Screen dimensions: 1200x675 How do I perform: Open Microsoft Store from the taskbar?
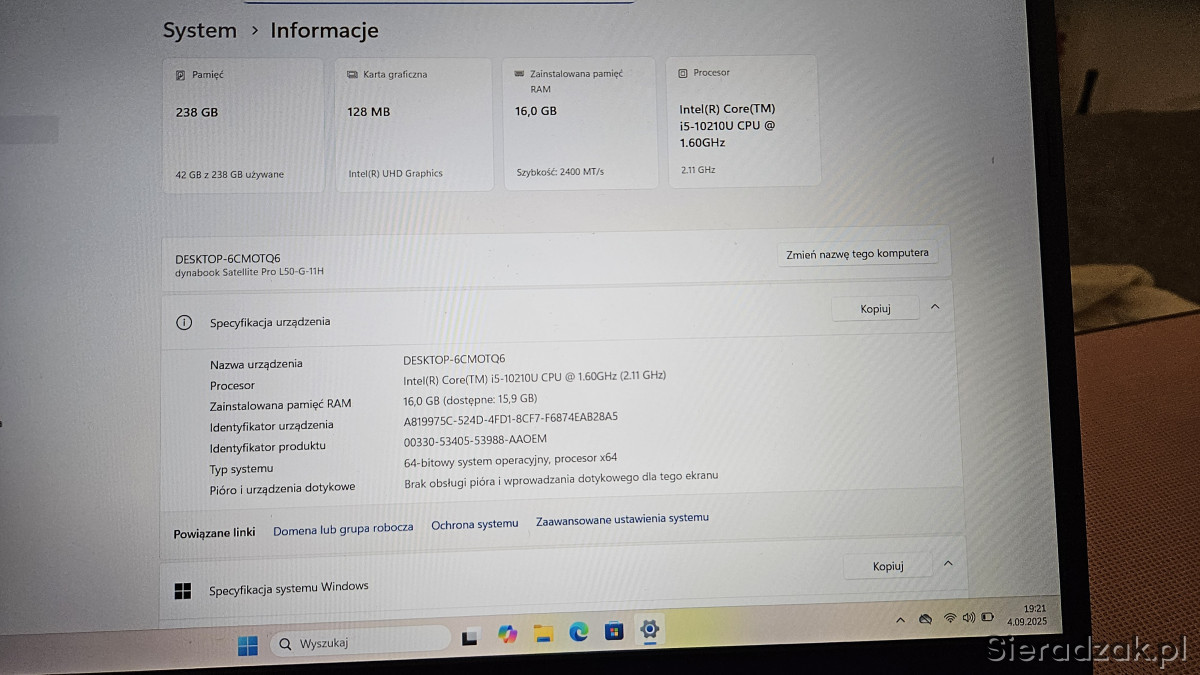click(614, 631)
